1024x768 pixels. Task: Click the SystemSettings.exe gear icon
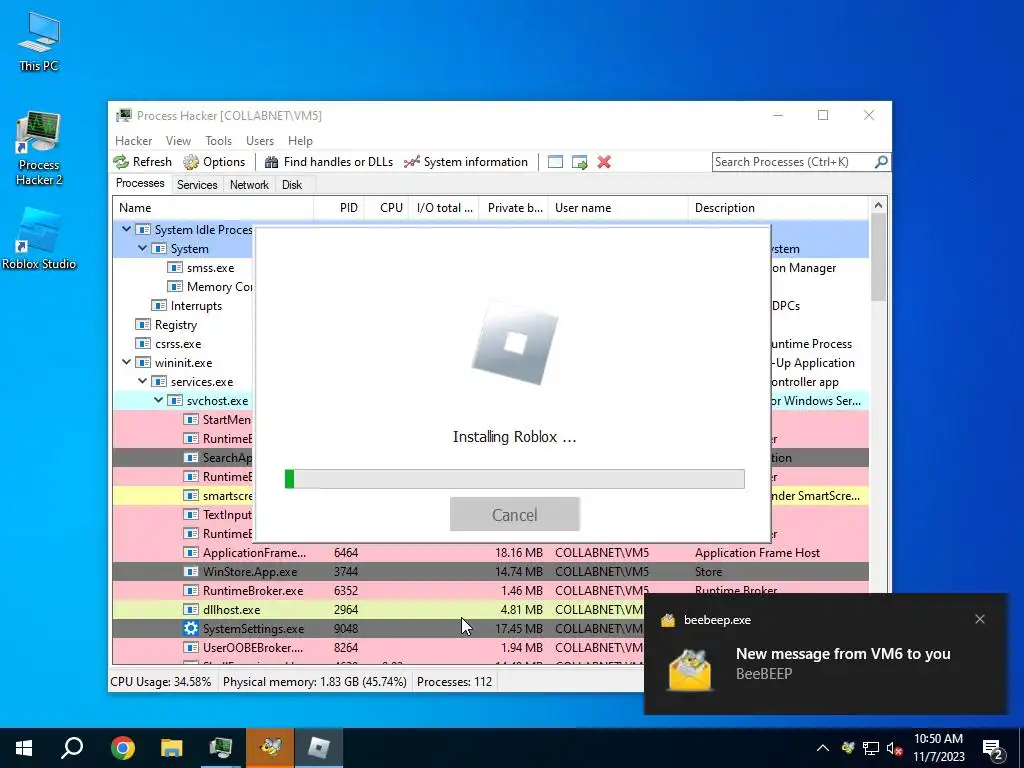coord(191,628)
